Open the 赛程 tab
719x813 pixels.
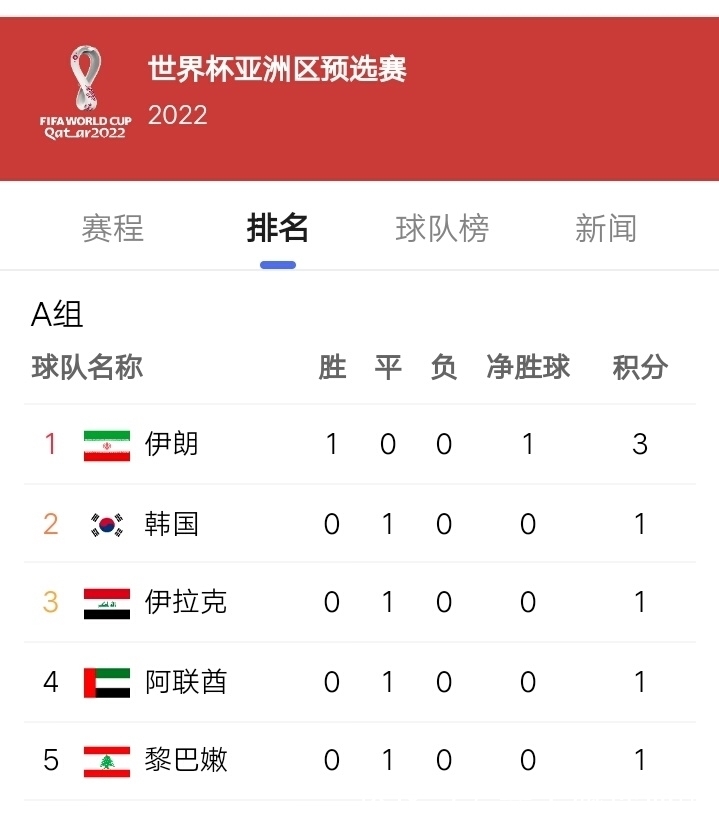coord(112,228)
